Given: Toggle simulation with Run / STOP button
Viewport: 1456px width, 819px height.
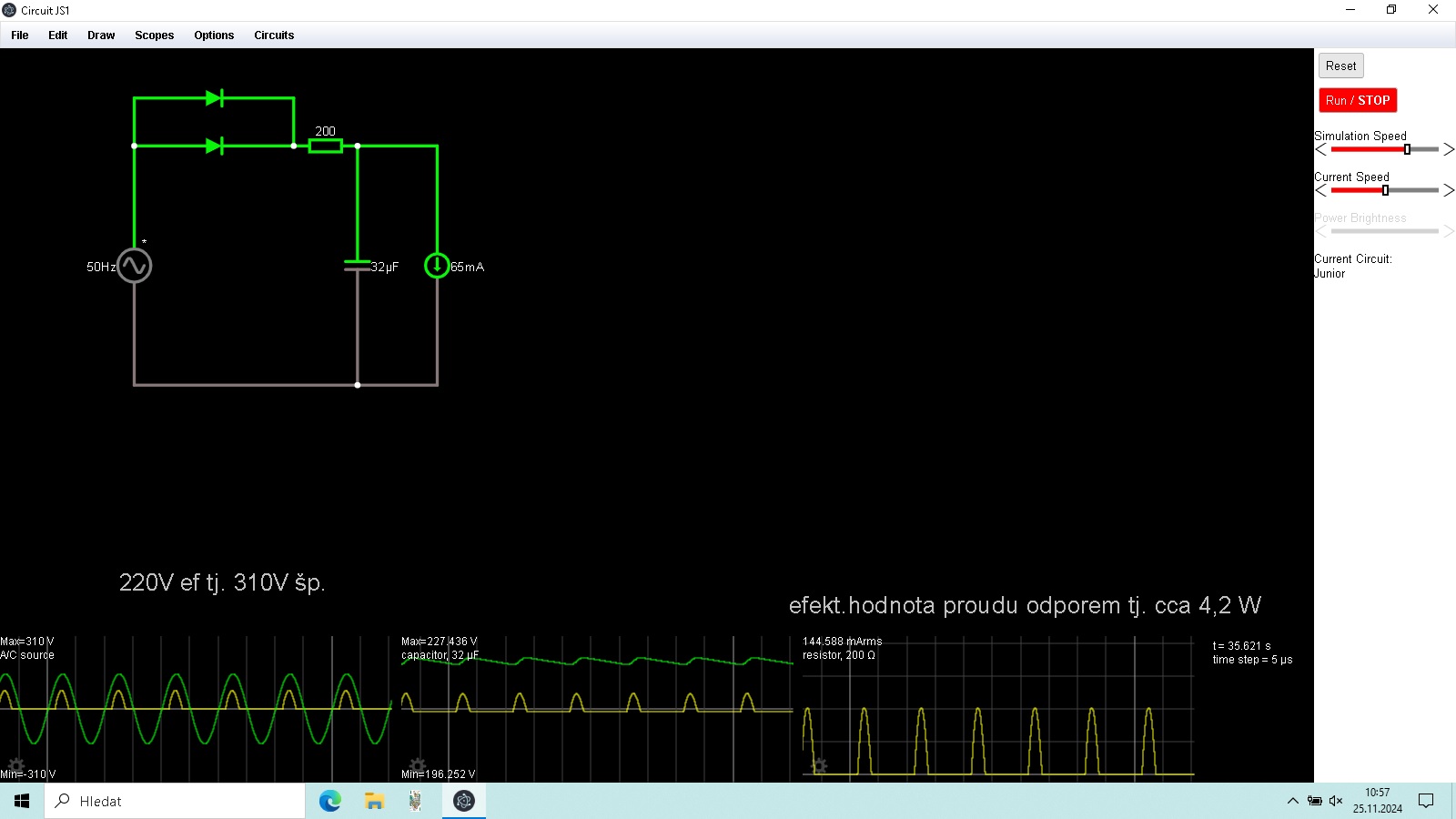Looking at the screenshot, I should click(x=1357, y=100).
